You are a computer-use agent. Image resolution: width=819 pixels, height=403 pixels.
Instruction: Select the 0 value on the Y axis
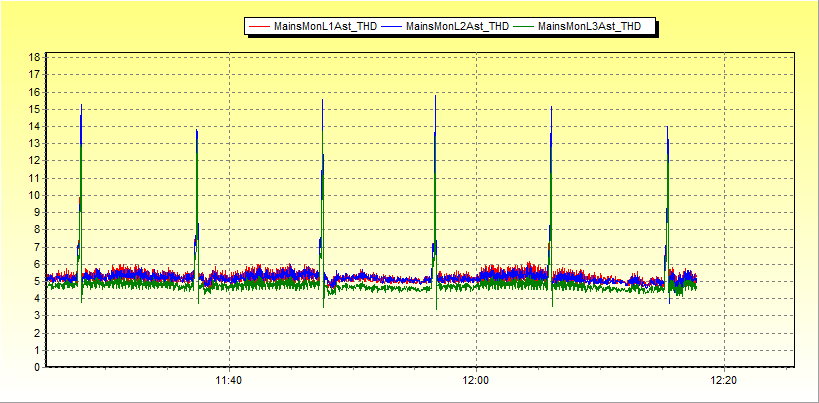[37, 367]
